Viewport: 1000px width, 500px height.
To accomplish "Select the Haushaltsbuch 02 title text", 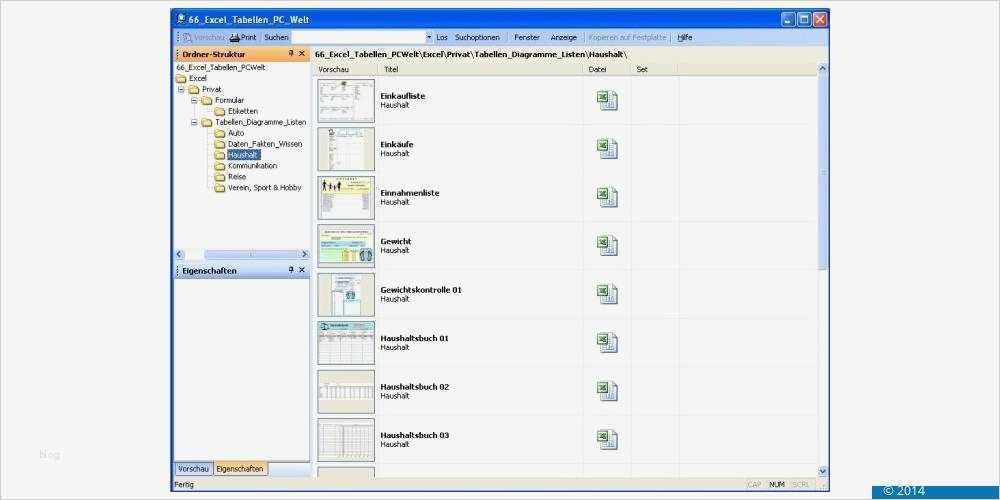I will (415, 386).
